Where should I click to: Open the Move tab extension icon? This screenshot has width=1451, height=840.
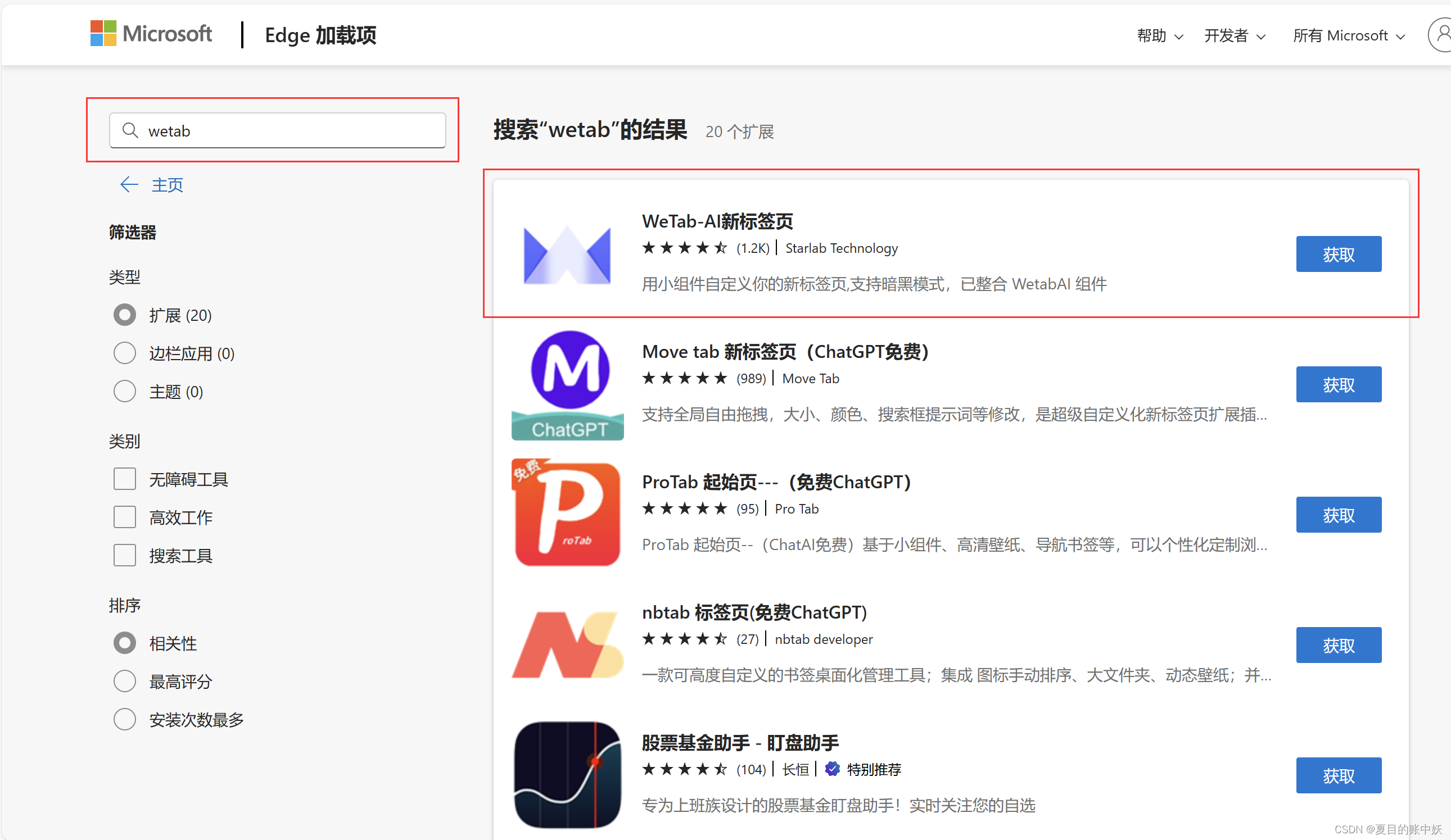click(x=568, y=384)
